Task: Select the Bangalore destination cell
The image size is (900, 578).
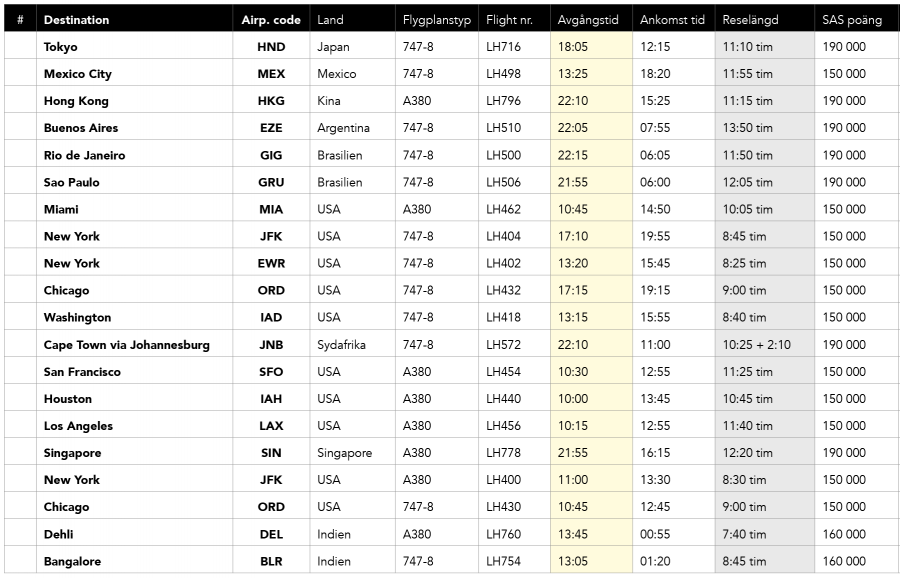Action: pyautogui.click(x=72, y=562)
